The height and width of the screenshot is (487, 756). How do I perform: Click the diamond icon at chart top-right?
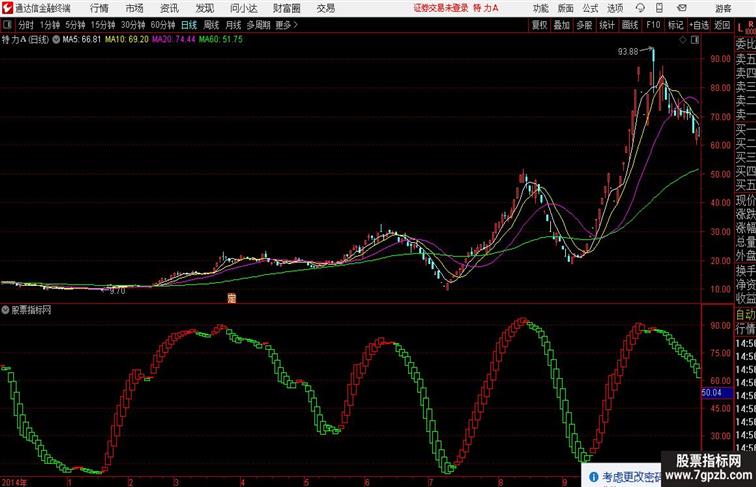click(x=683, y=40)
